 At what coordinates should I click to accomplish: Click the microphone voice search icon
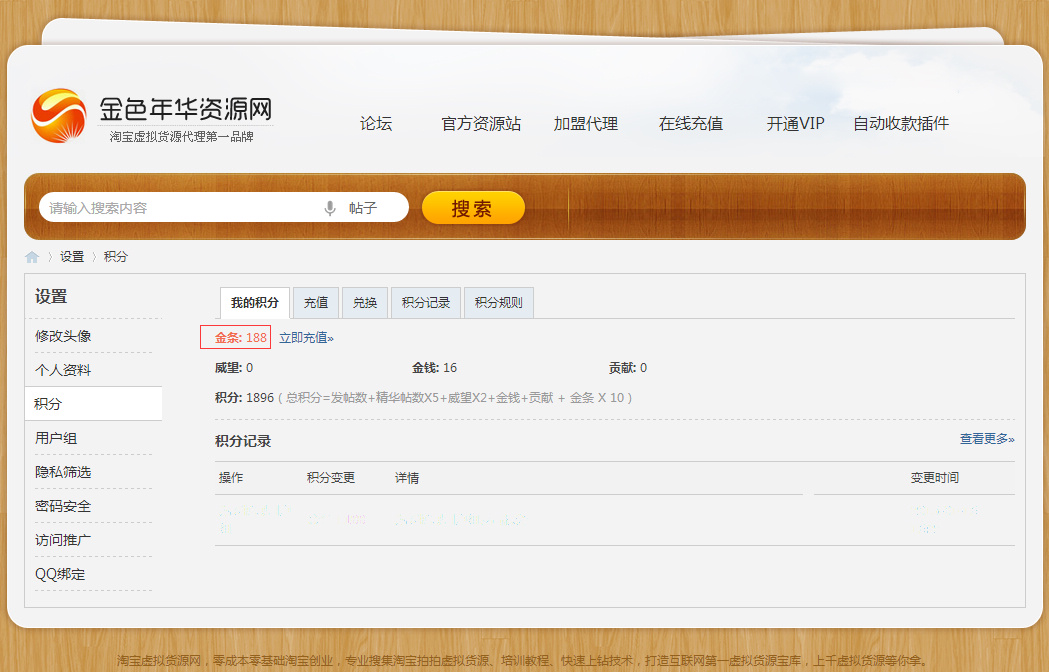(x=330, y=208)
